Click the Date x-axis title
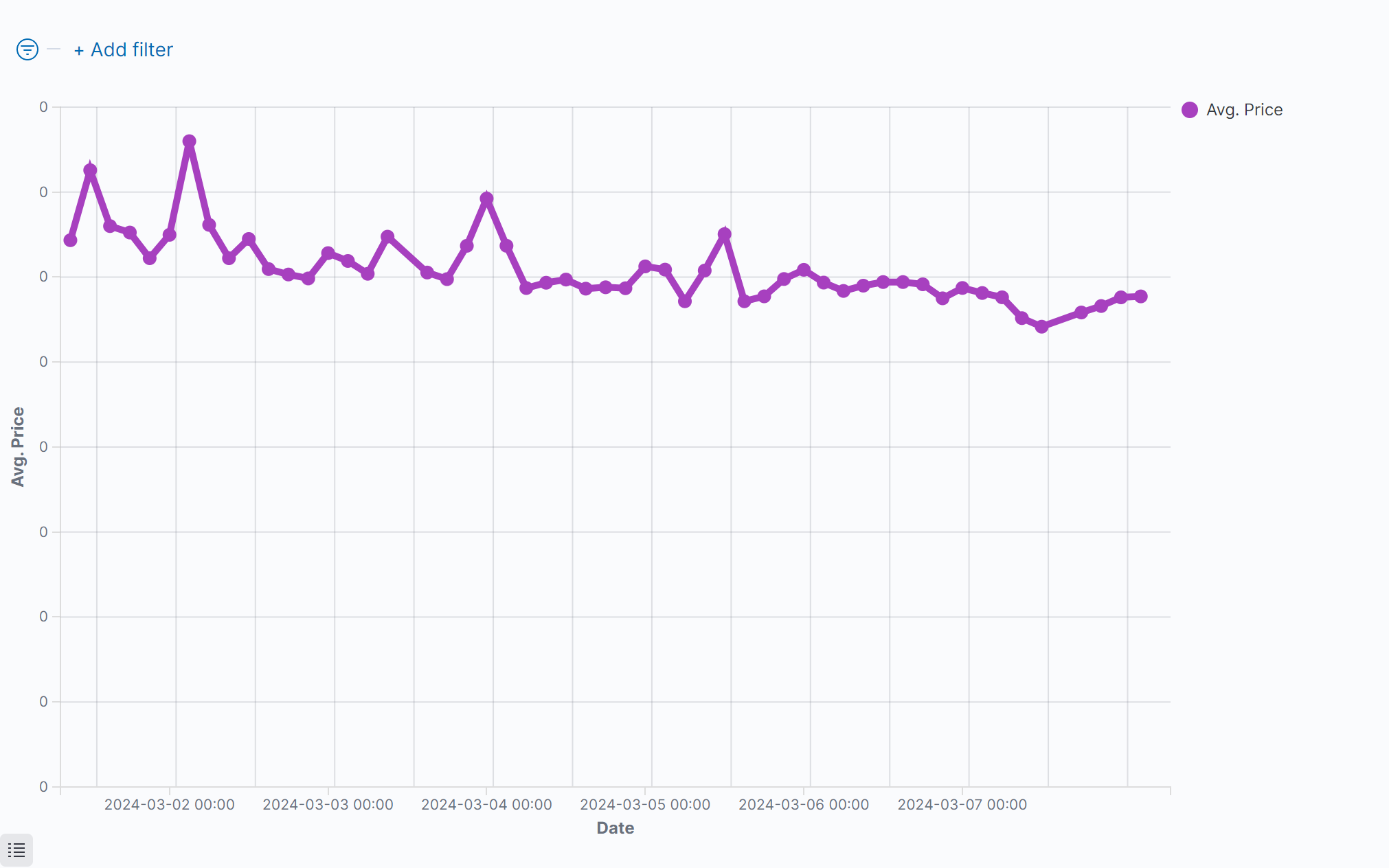This screenshot has width=1389, height=868. coord(615,828)
